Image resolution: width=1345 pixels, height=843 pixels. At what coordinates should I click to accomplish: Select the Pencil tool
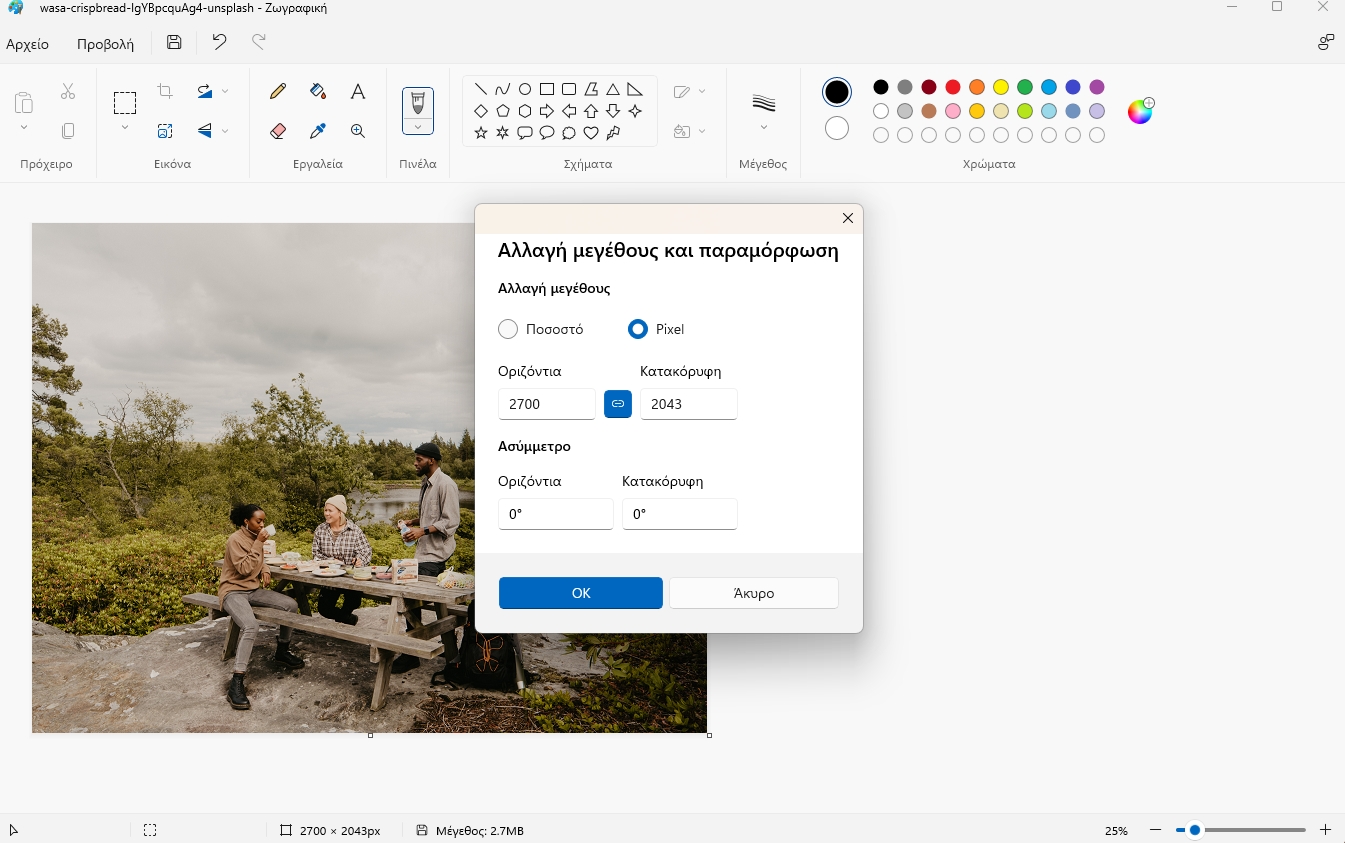[278, 92]
